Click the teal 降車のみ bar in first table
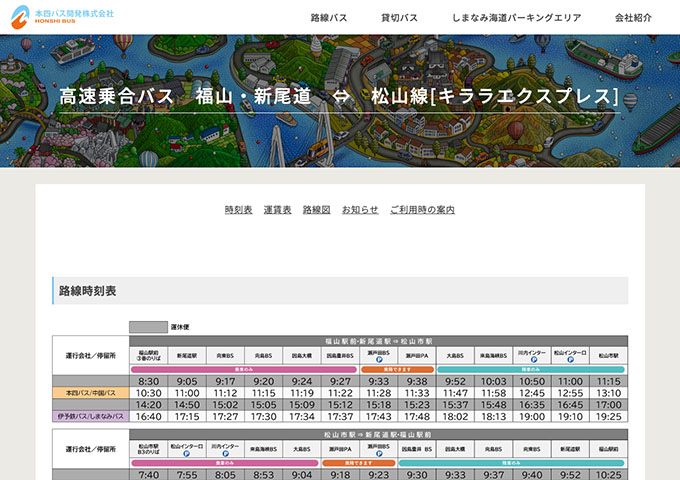This screenshot has height=480, width=680. tap(531, 369)
